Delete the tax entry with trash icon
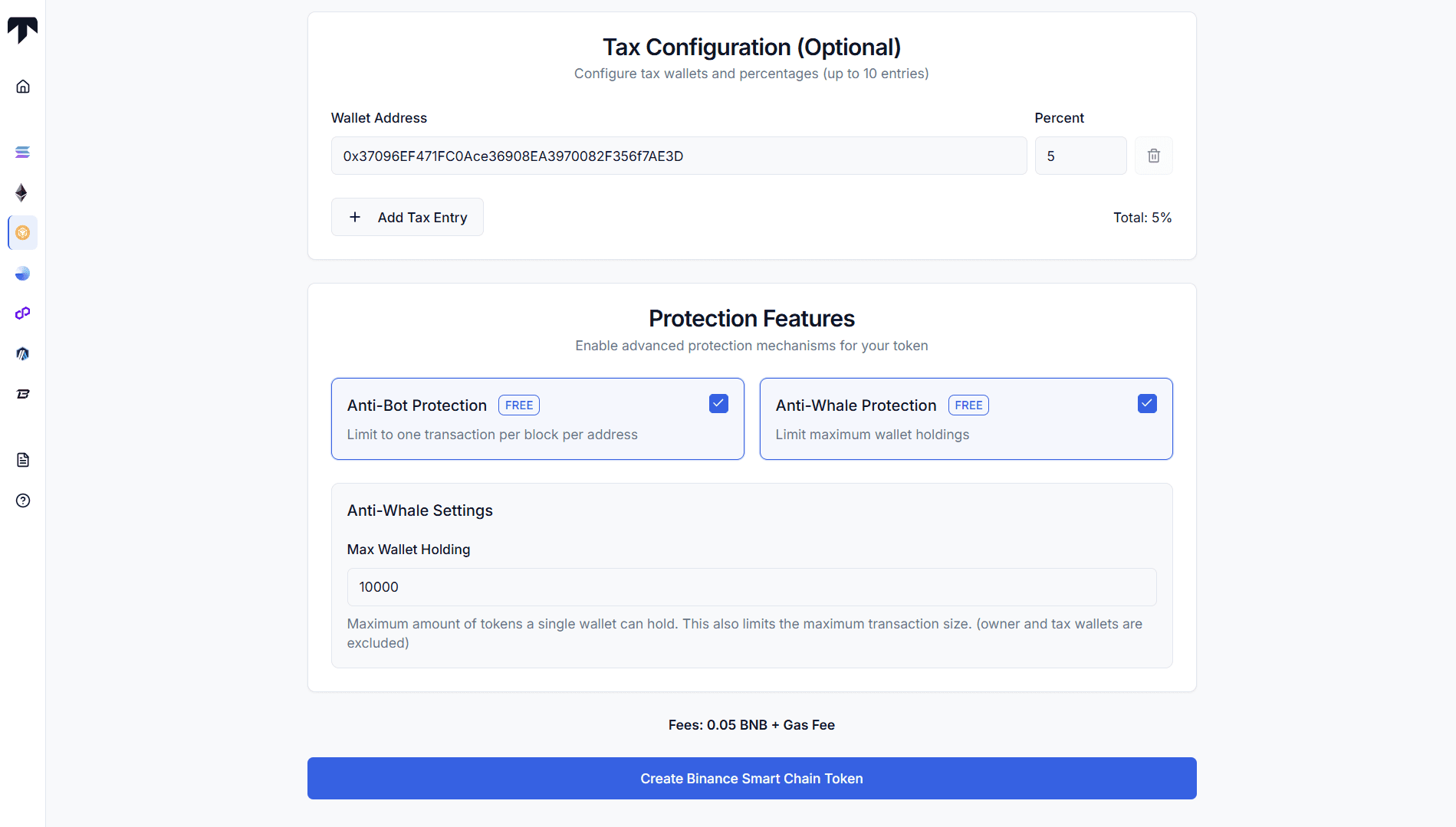The width and height of the screenshot is (1456, 827). 1153,156
